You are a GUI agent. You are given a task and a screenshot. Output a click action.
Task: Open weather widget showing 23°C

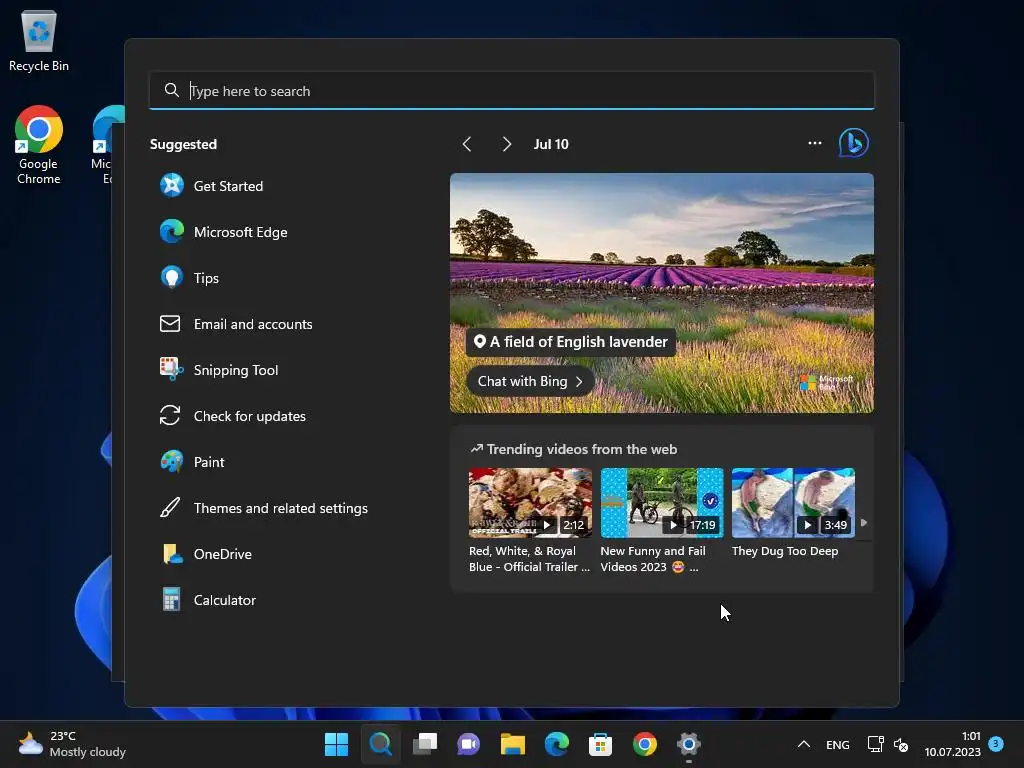72,744
